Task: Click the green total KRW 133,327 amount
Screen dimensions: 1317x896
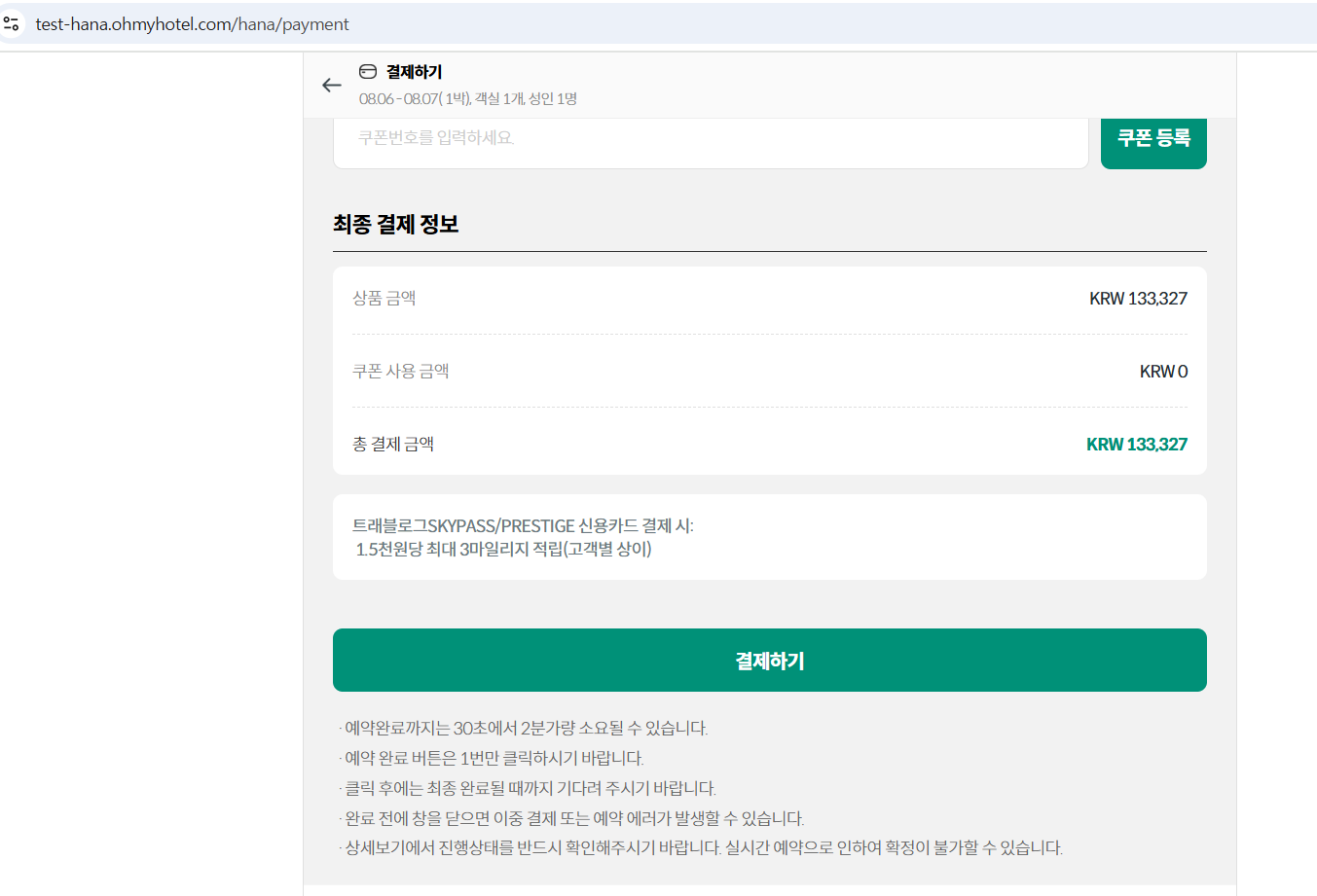Action: click(x=1136, y=445)
